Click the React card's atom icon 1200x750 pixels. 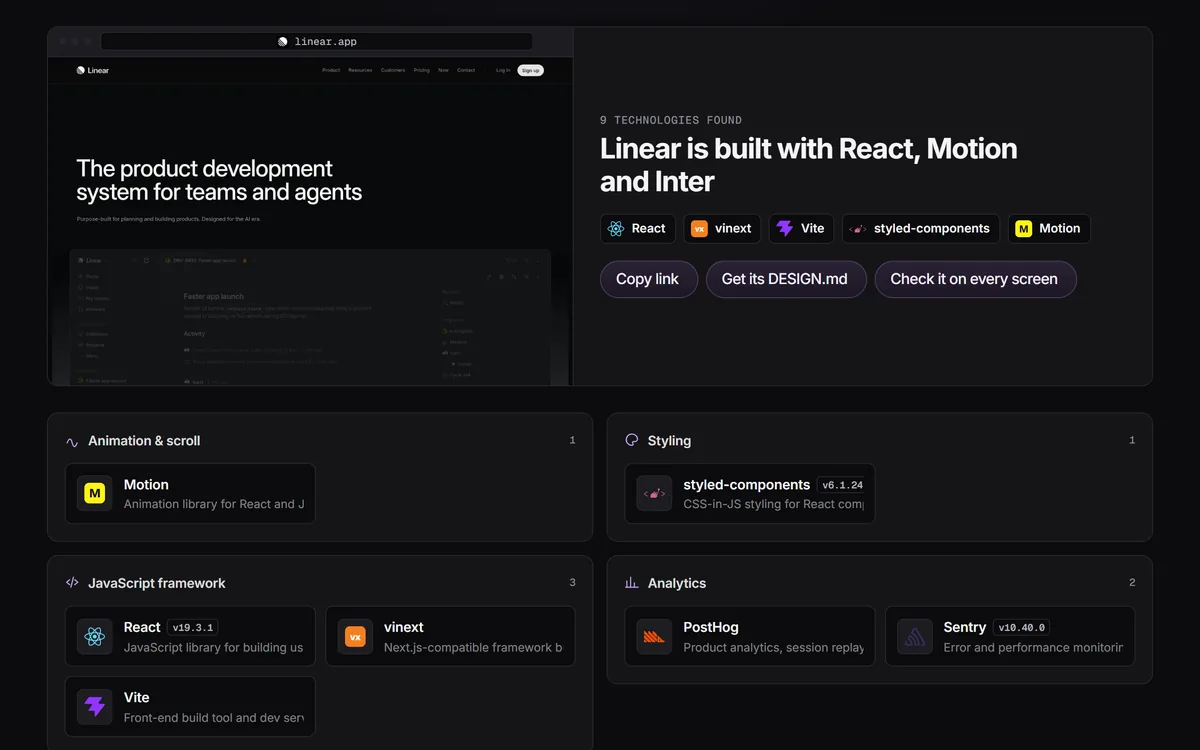click(x=95, y=636)
